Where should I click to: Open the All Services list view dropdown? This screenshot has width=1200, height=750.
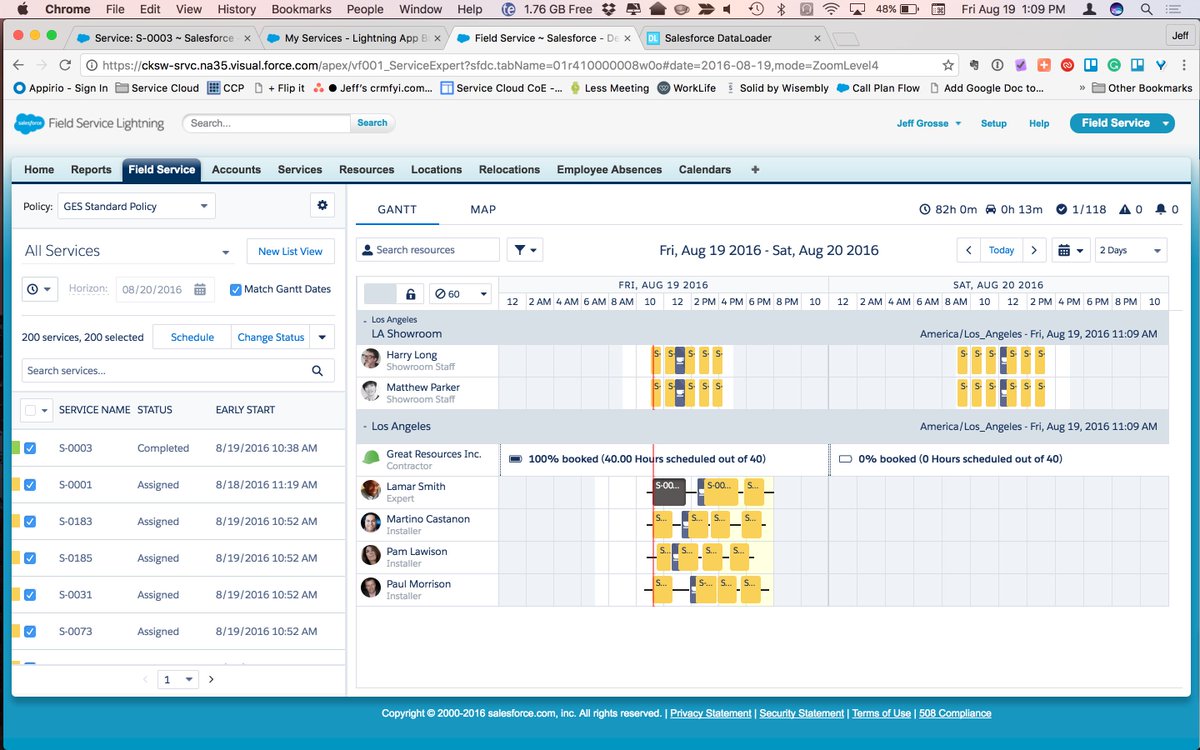pos(224,252)
